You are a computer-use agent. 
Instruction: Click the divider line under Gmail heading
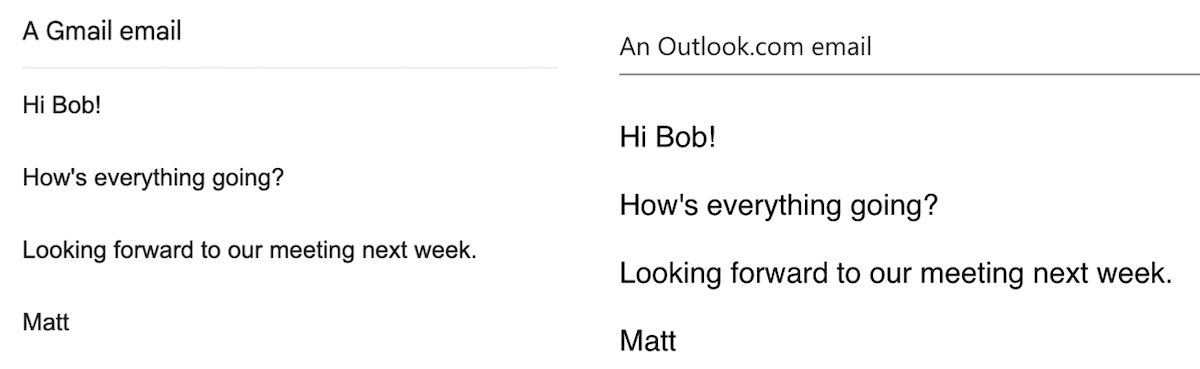tap(289, 68)
